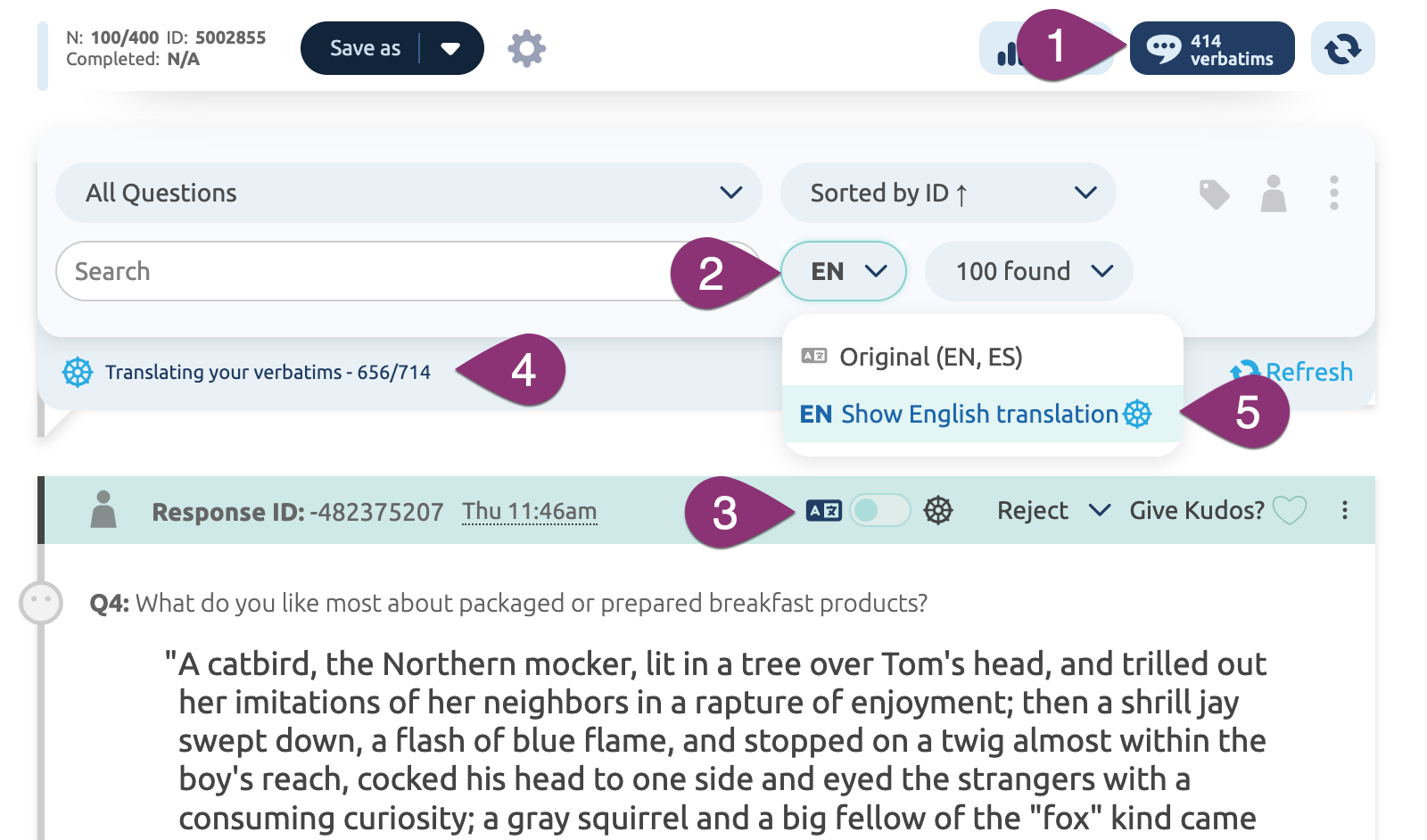Click the language icon beside the toggle
Viewport: 1427px width, 840px height.
tap(823, 510)
